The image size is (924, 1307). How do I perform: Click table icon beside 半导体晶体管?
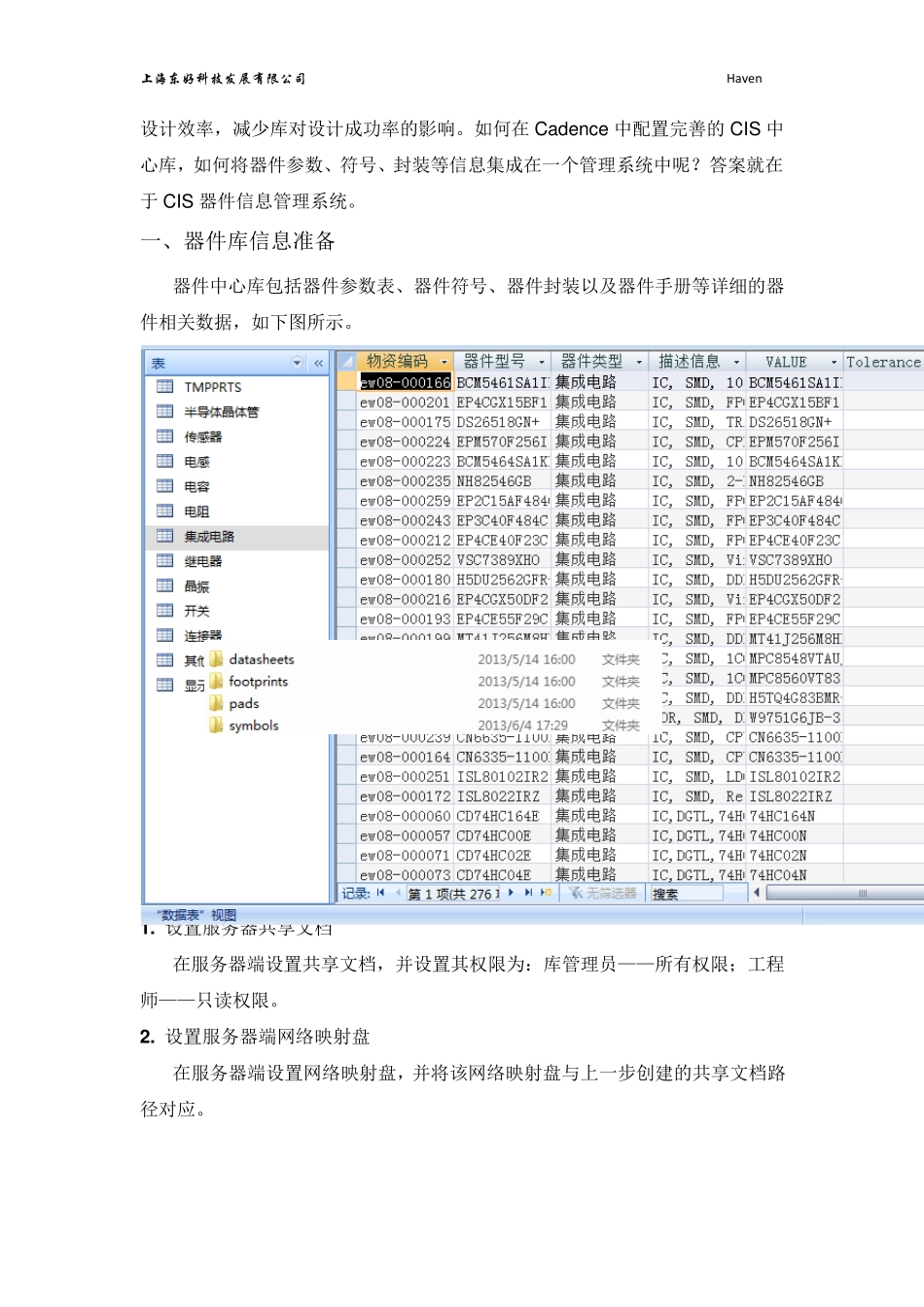click(x=165, y=411)
